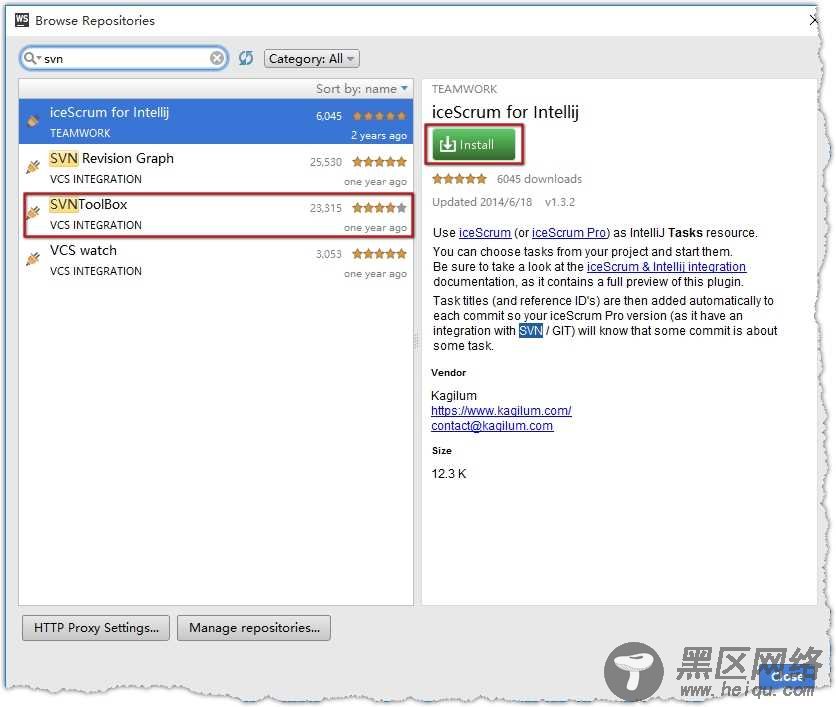Click the 6045 downloads text

(539, 179)
